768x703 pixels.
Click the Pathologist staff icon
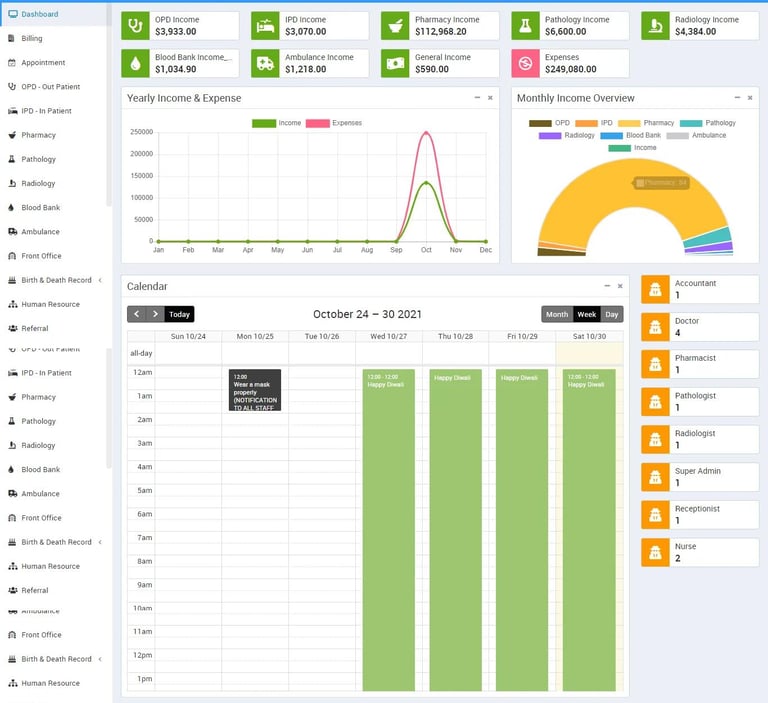[655, 402]
